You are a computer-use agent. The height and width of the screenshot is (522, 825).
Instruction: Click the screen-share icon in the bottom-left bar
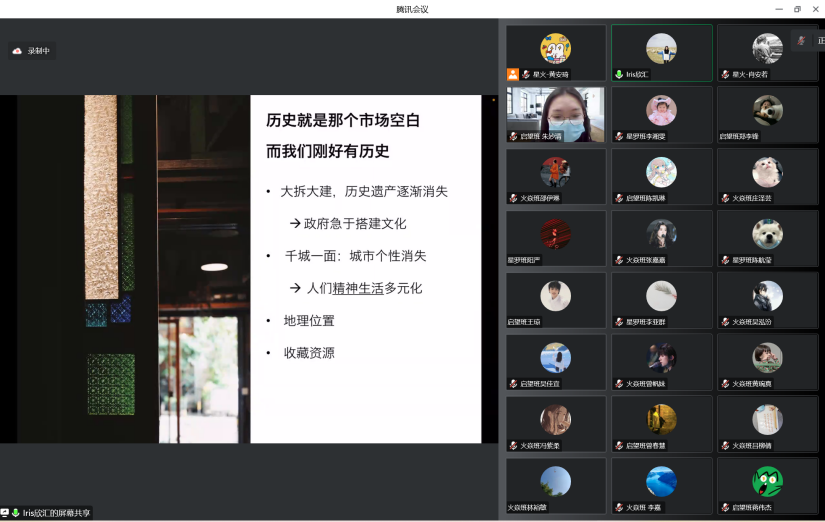pos(5,513)
